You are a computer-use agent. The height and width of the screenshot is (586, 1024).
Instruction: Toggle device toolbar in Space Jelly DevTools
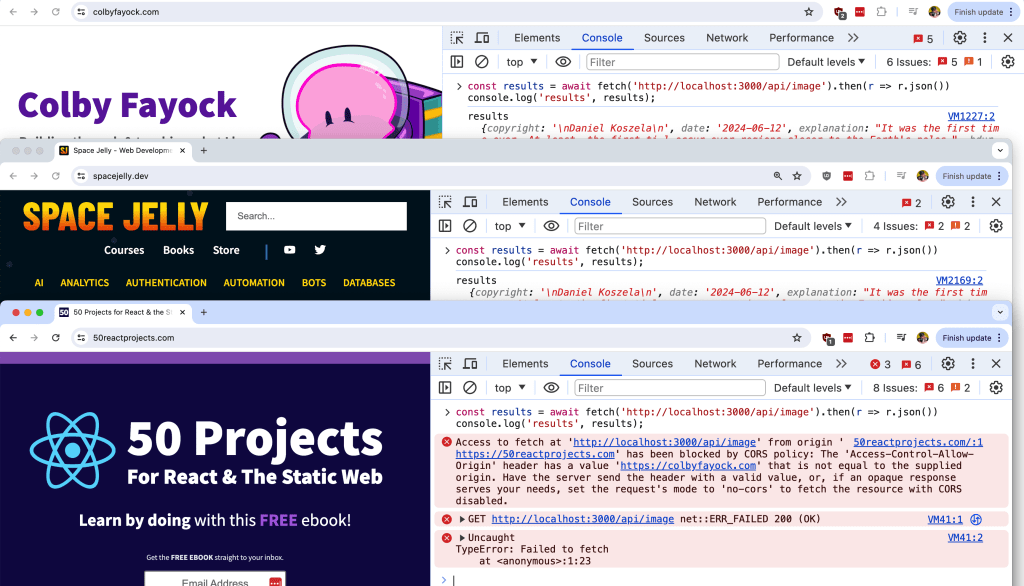coord(470,202)
